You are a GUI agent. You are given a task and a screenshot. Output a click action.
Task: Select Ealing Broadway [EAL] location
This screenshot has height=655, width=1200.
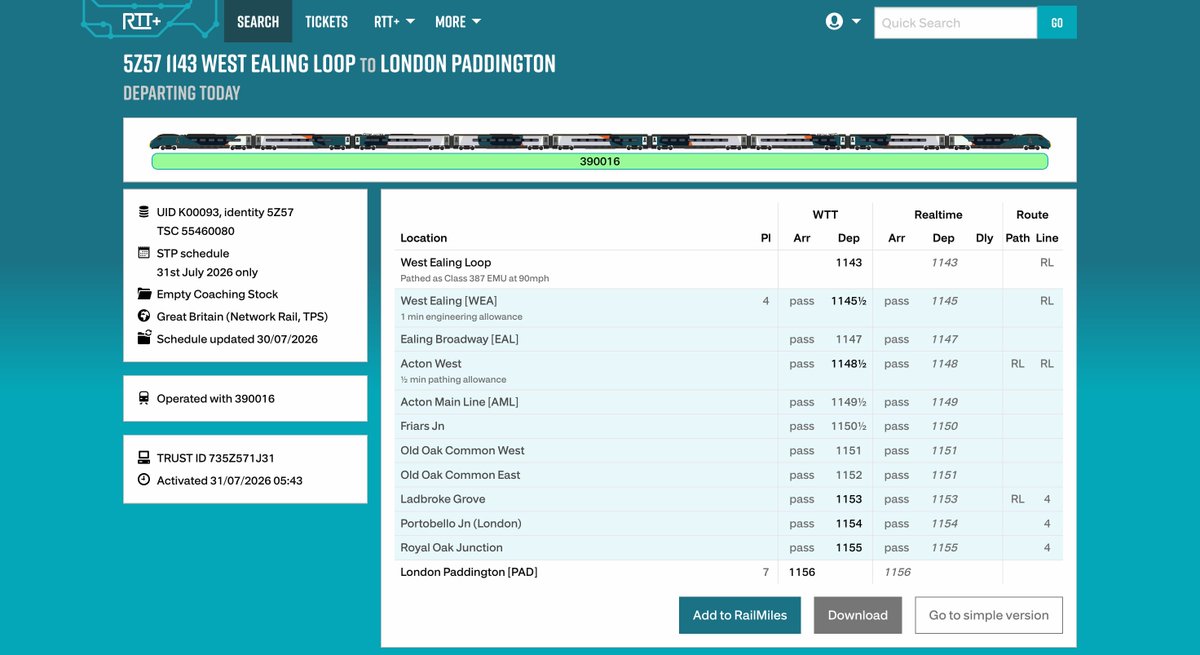[459, 339]
